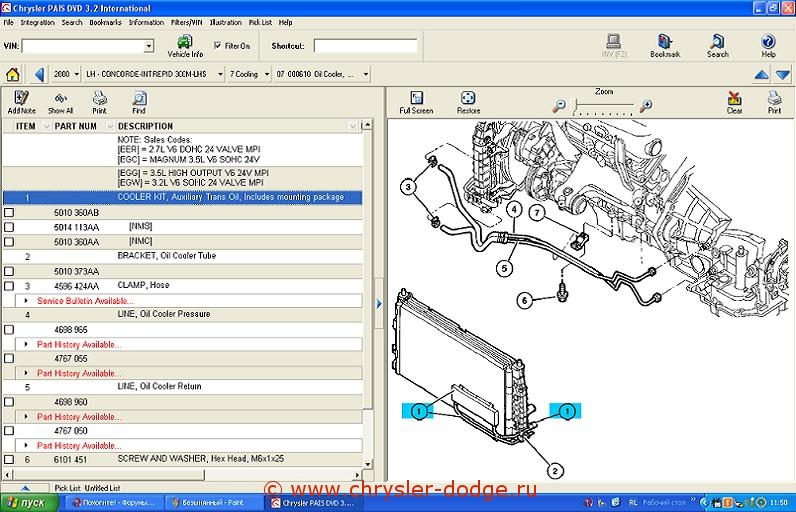The width and height of the screenshot is (796, 512).
Task: Open the Illustration menu
Action: point(225,22)
